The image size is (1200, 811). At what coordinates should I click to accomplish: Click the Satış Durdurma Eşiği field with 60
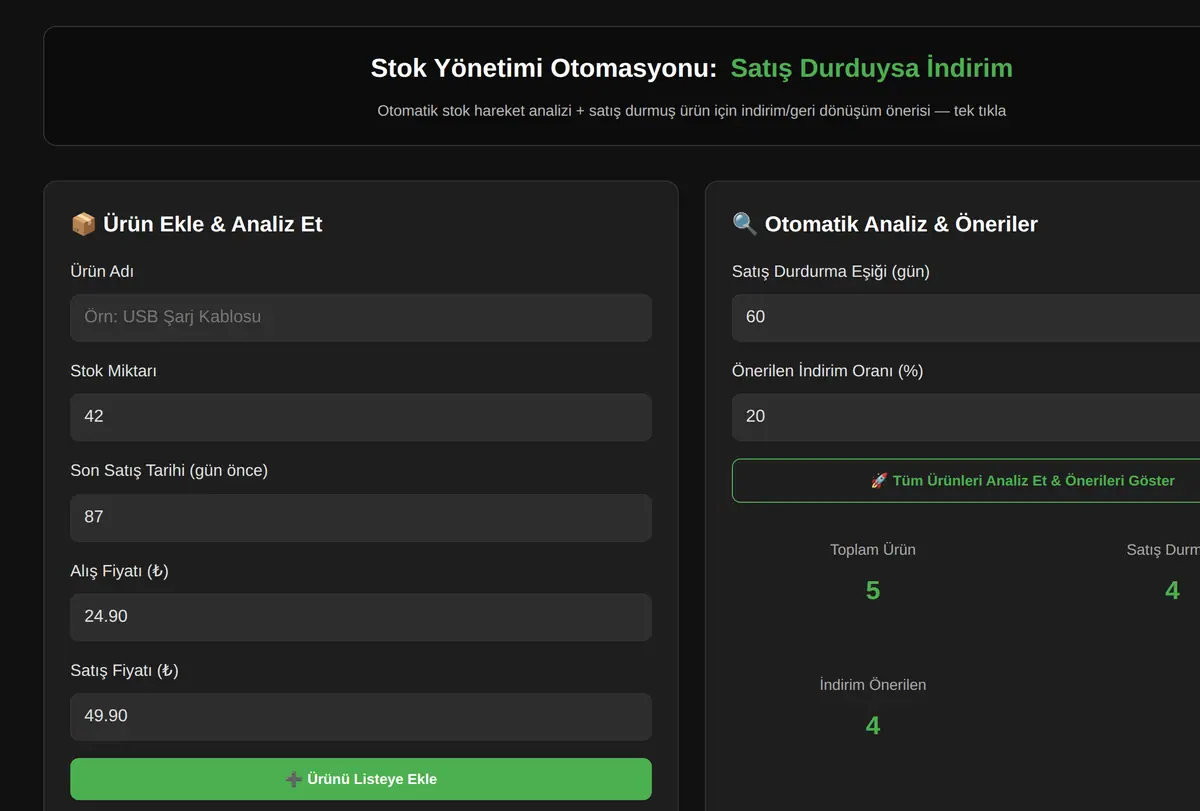966,317
